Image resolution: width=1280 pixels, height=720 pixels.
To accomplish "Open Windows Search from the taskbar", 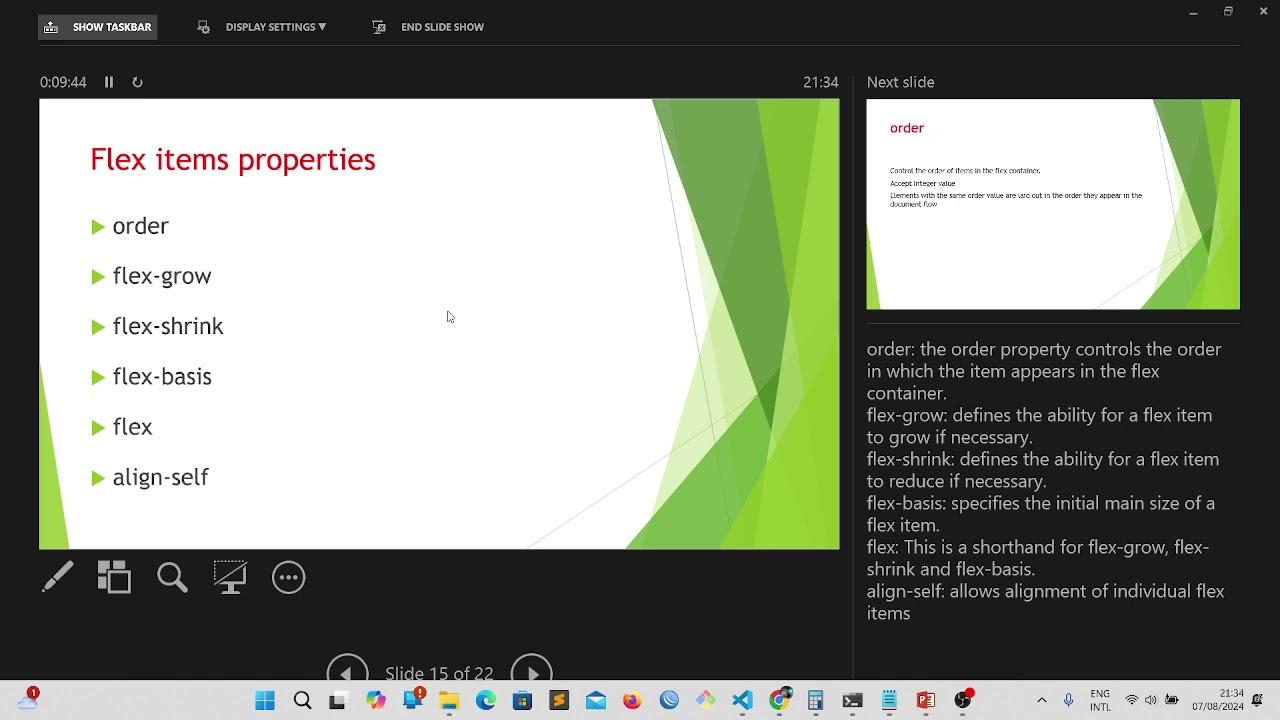I will [x=302, y=701].
